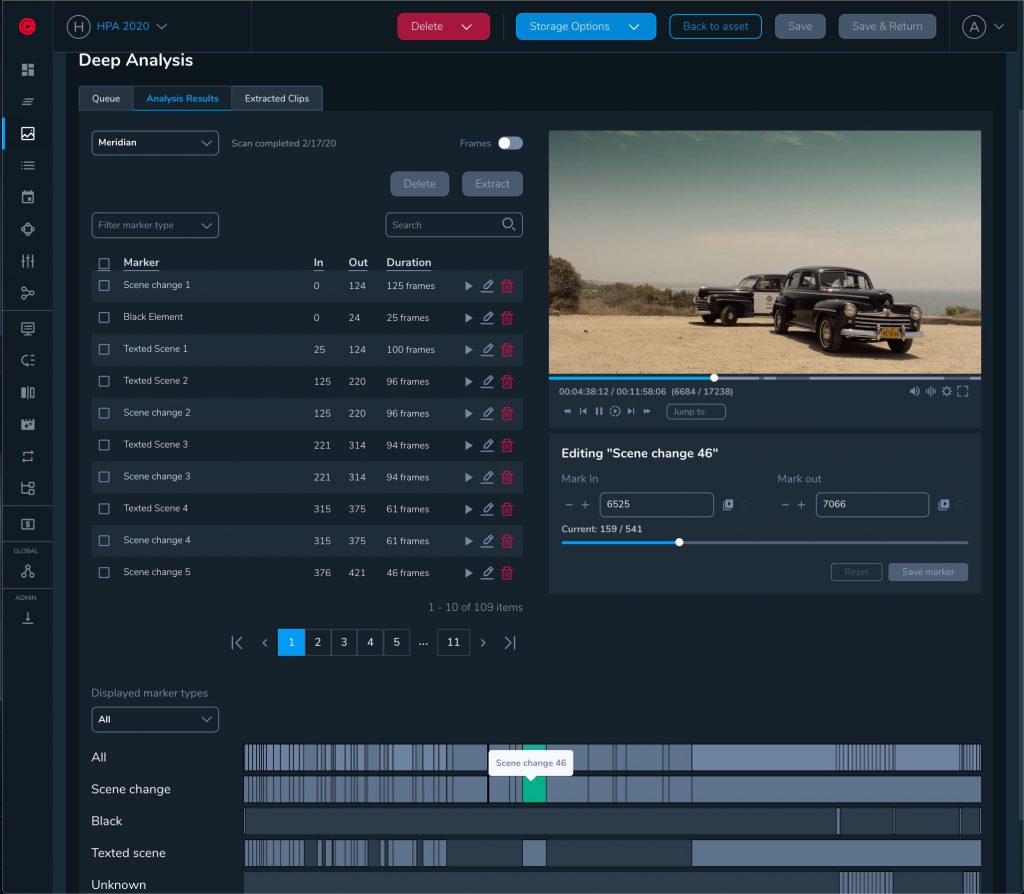
Task: Switch to the Queue tab
Action: (106, 98)
